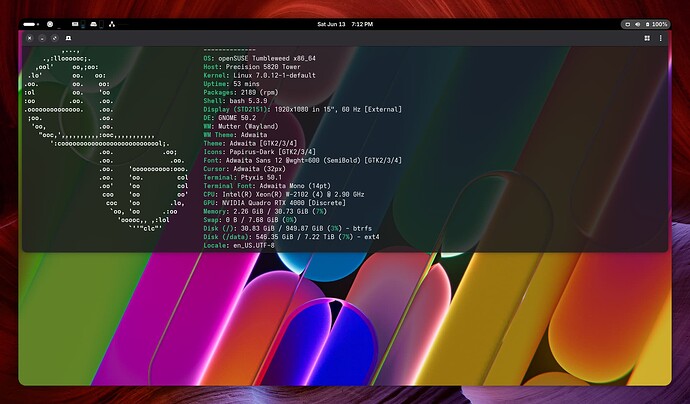Click the 'Terminal: Ptyxis 50.1' line
Viewport: 690px width, 404px height.
point(242,177)
